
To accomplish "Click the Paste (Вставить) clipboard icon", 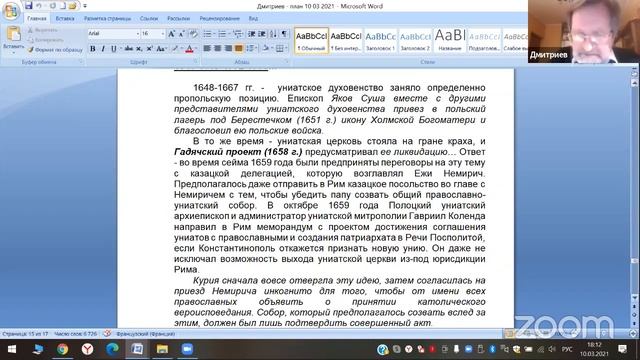I will (x=13, y=34).
